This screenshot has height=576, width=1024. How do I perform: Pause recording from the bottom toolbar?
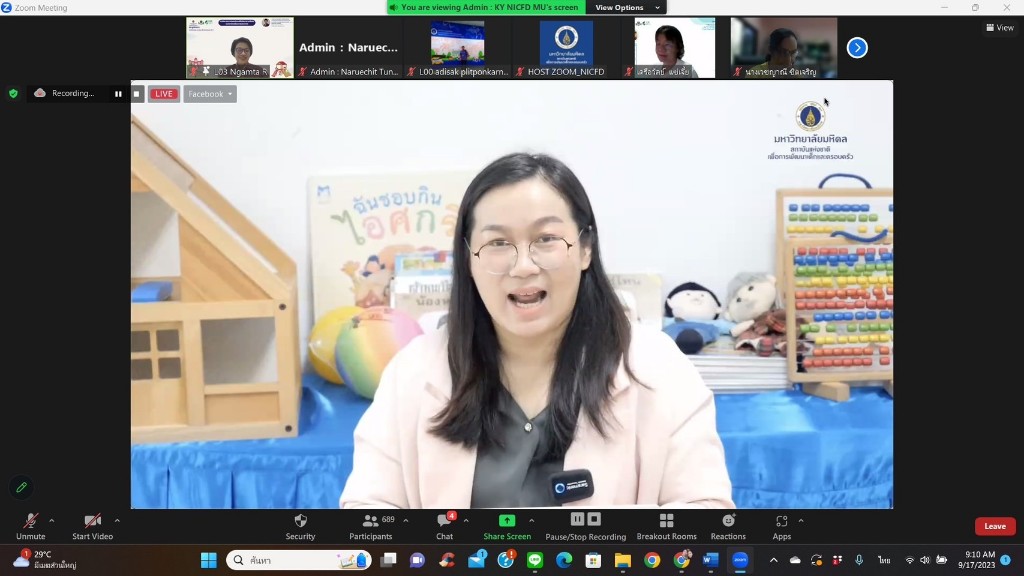577,519
